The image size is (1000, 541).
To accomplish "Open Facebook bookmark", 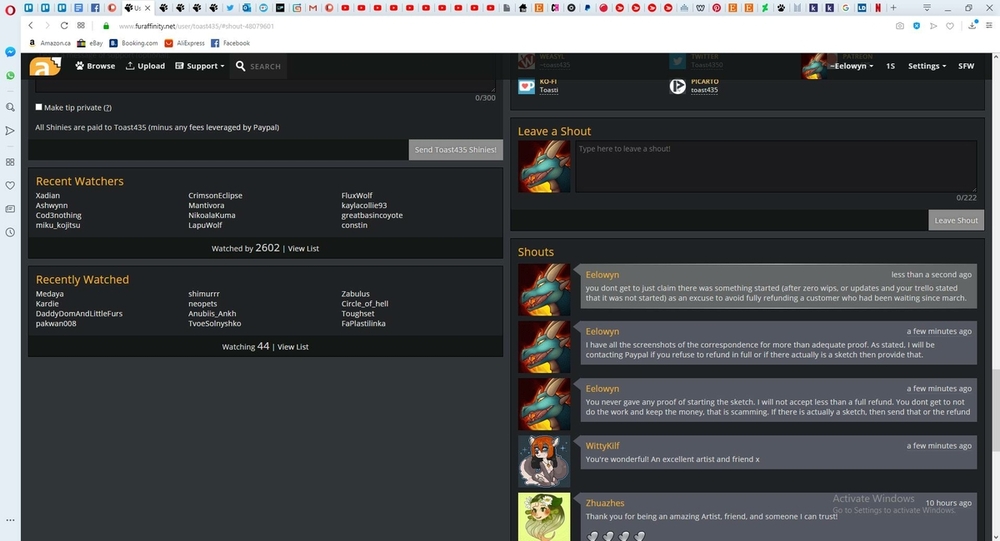I will [230, 43].
